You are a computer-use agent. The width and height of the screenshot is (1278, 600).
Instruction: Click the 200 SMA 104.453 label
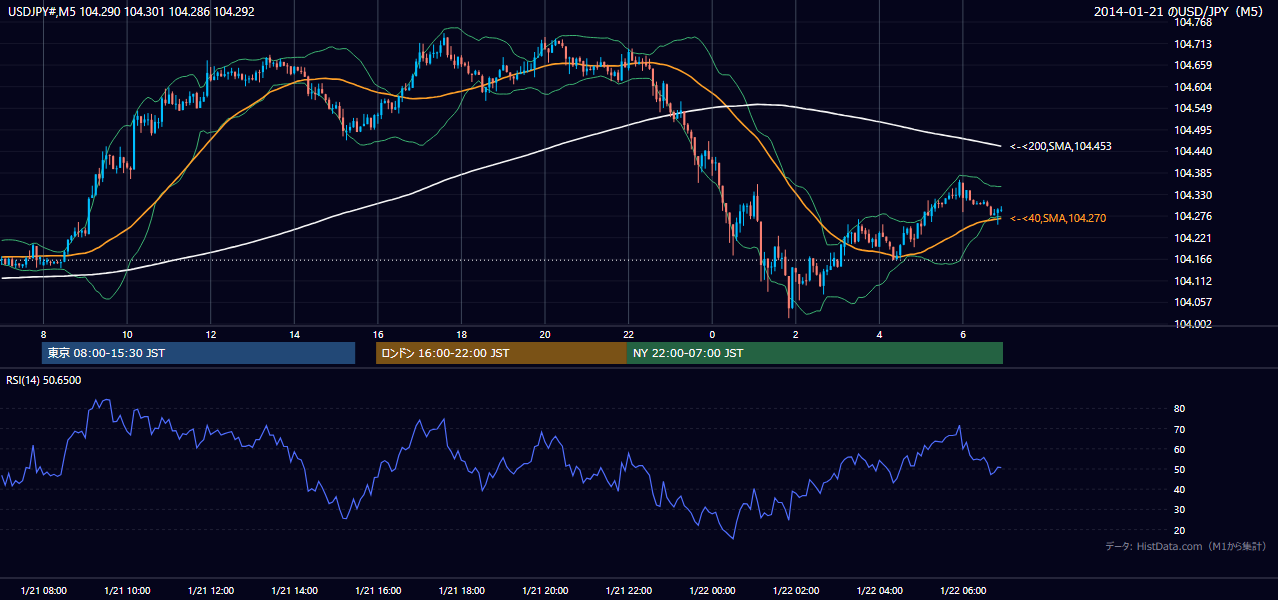[x=1061, y=146]
